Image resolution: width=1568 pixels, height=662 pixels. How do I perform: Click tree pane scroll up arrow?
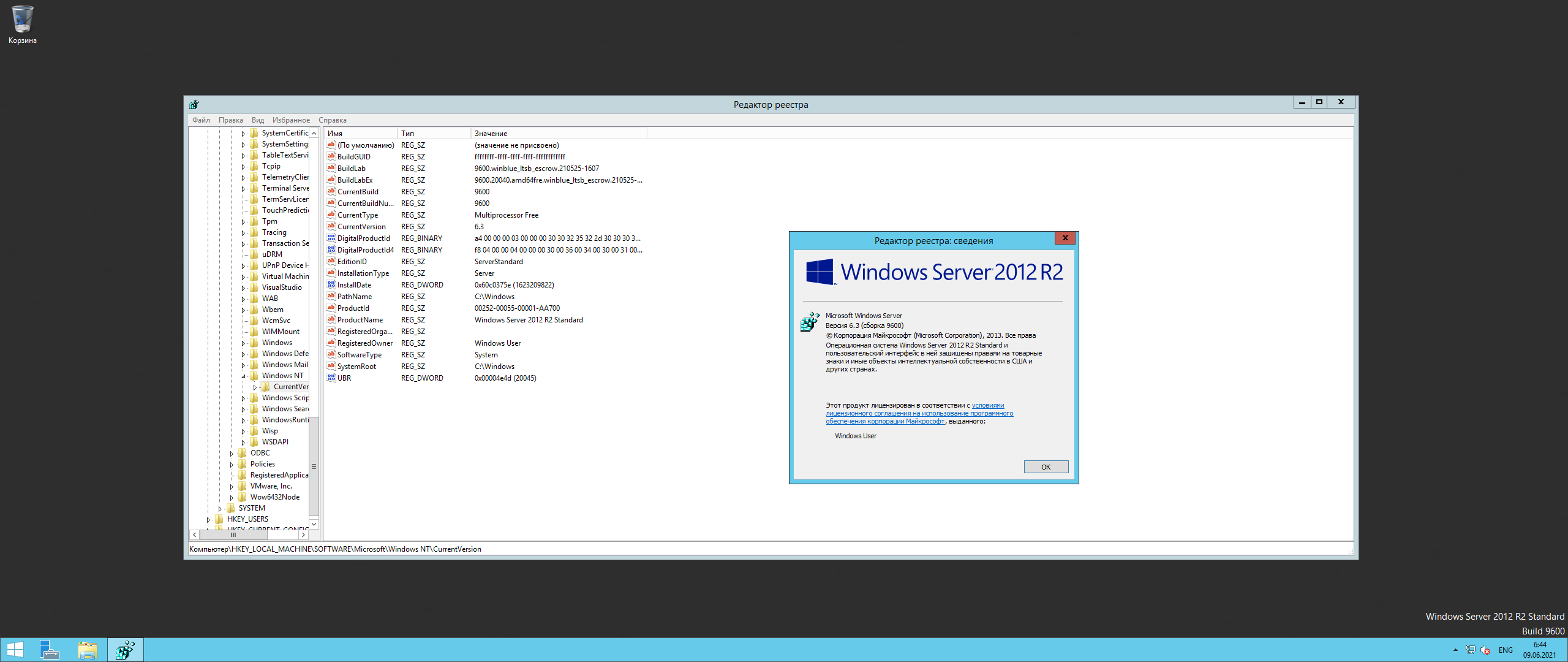314,133
